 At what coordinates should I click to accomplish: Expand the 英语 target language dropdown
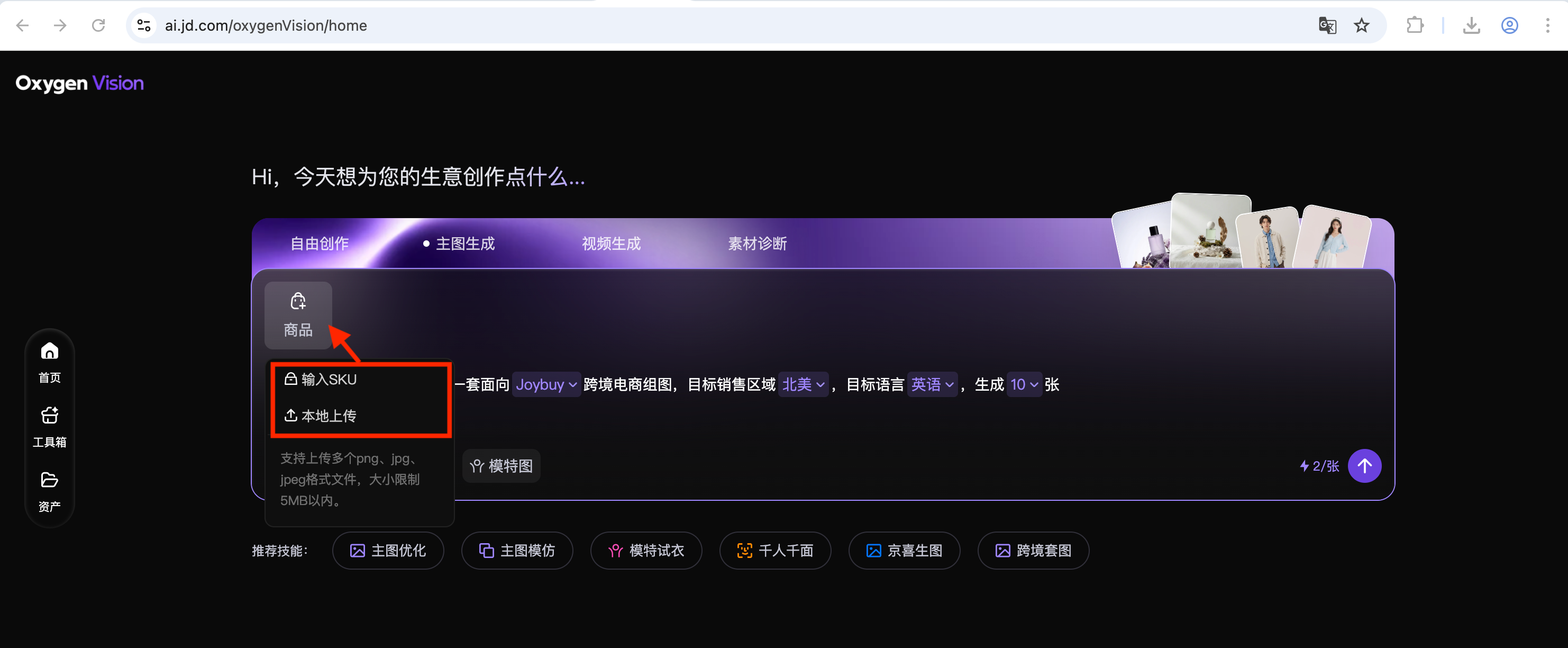pyautogui.click(x=932, y=384)
